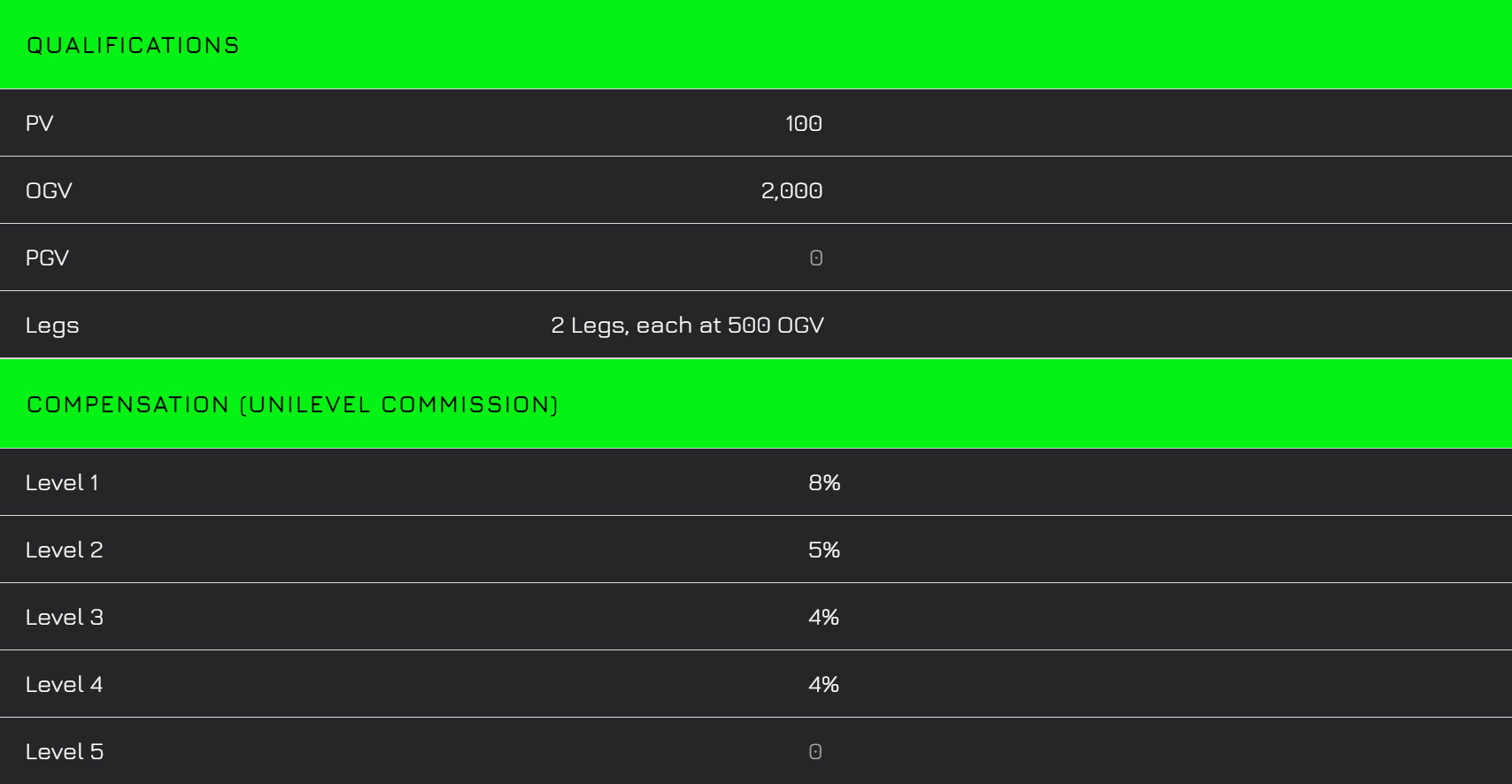Select the Level 5 row label
Viewport: 1512px width, 784px height.
pos(64,751)
